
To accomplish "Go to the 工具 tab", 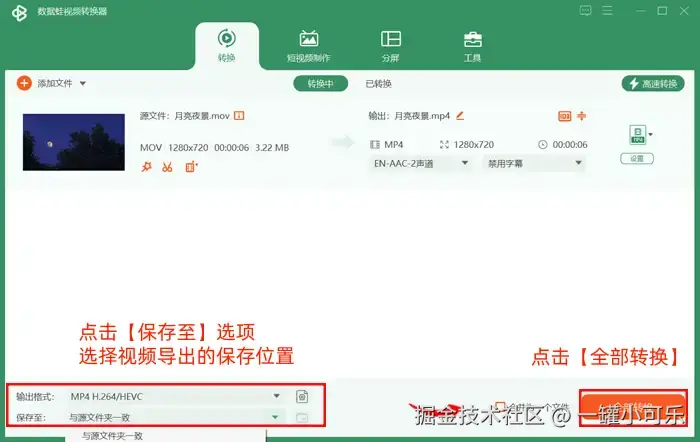I will (472, 46).
